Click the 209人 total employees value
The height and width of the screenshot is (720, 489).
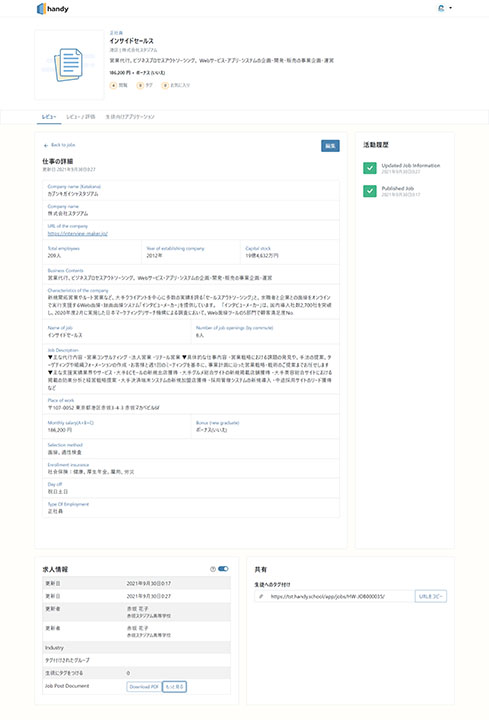pos(54,255)
